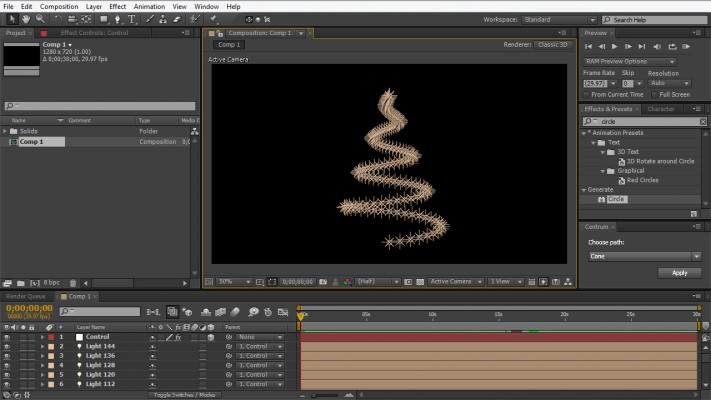Expand the Solids folder in Project
Image resolution: width=711 pixels, height=400 pixels.
6,131
